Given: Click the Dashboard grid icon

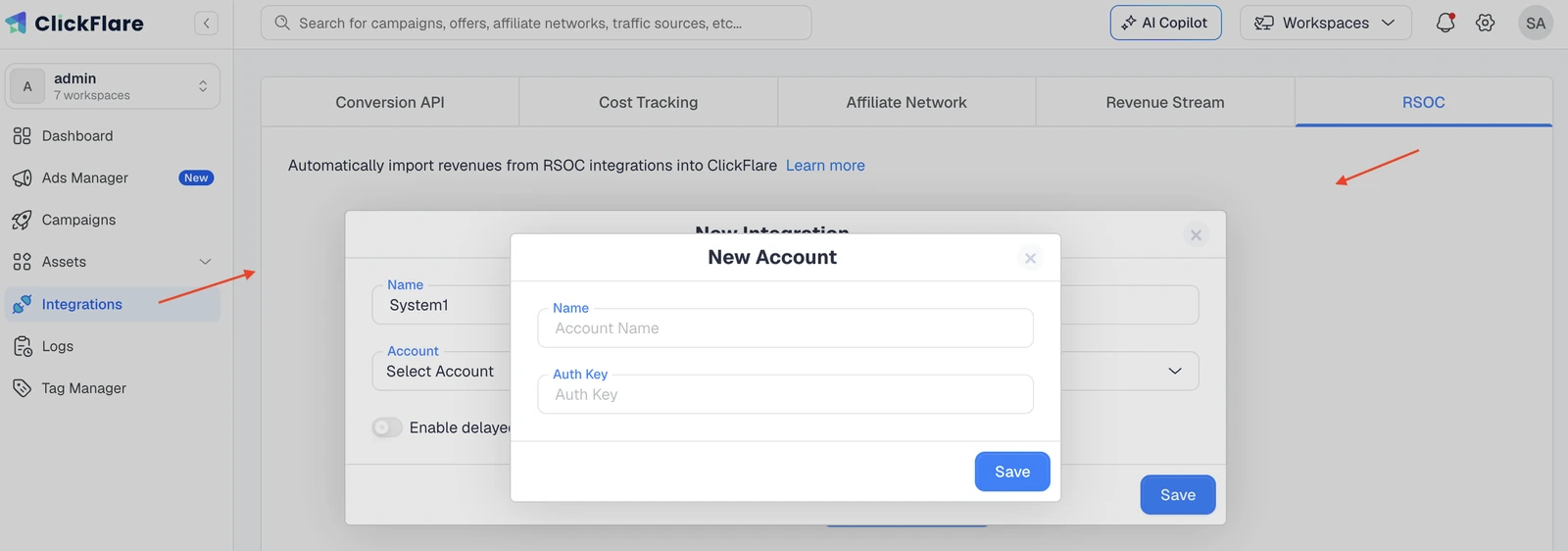Looking at the screenshot, I should (22, 136).
